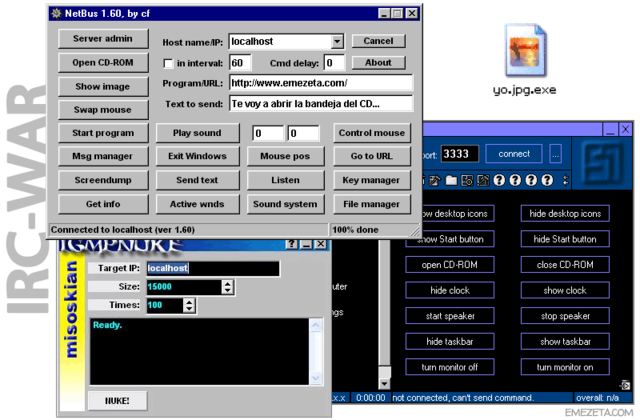Open the yo.jpg.exe desktop file icon
The height and width of the screenshot is (420, 640).
(525, 51)
